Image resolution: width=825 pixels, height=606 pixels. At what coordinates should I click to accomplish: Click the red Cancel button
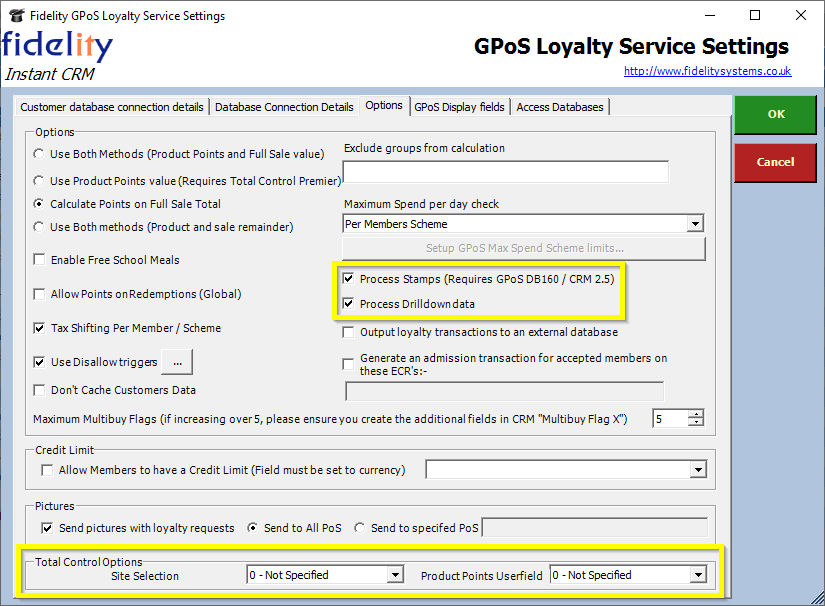pos(776,163)
